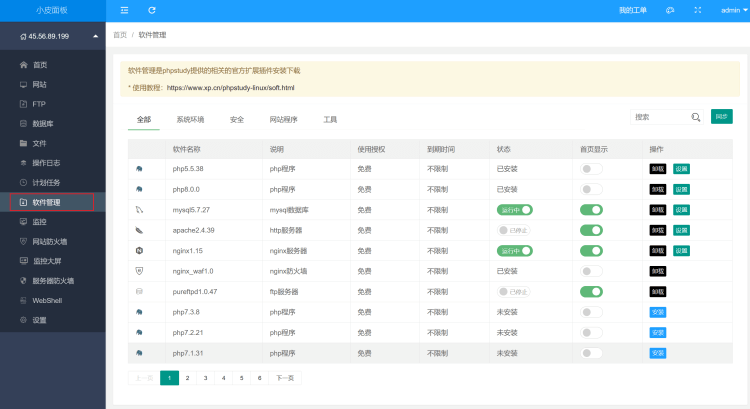The image size is (750, 409).
Task: Disable homepage display for apache2.4.39
Action: [591, 230]
